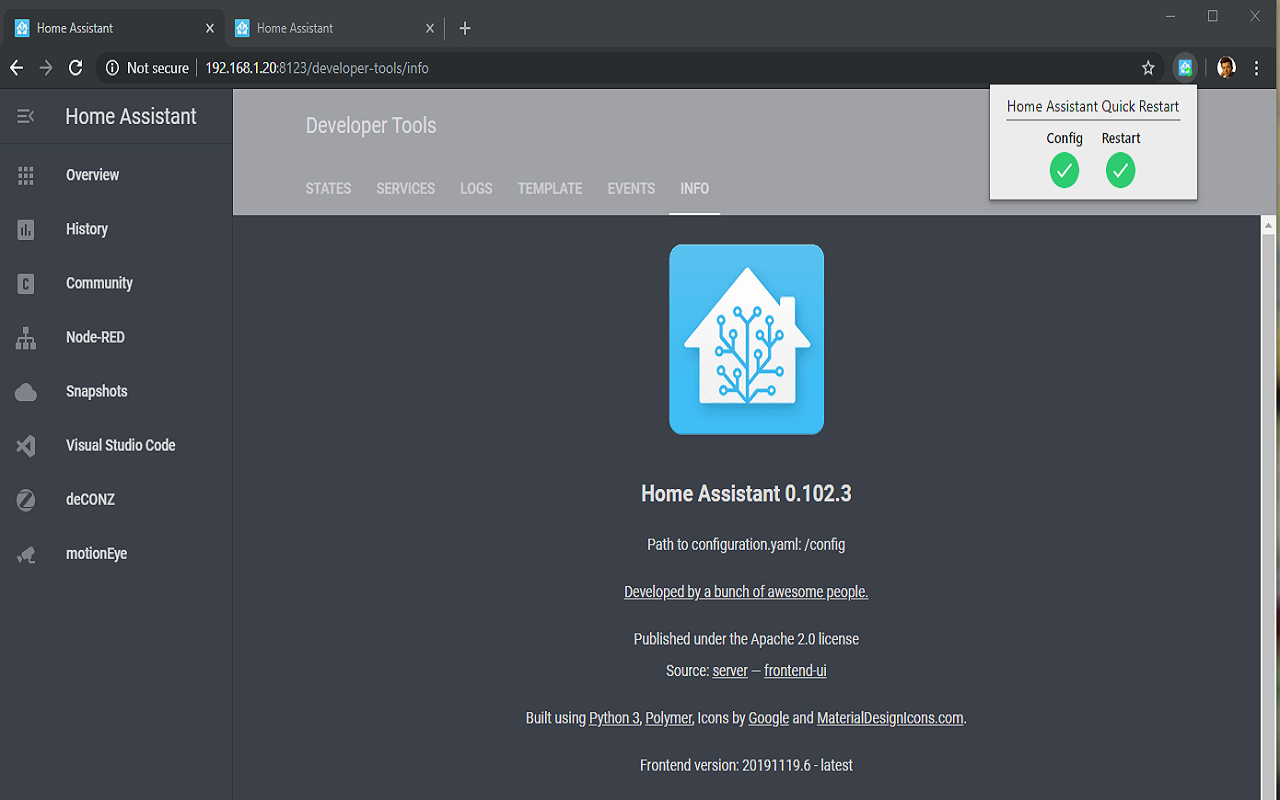Click the Config green checkmark
The width and height of the screenshot is (1280, 800).
pyautogui.click(x=1065, y=171)
